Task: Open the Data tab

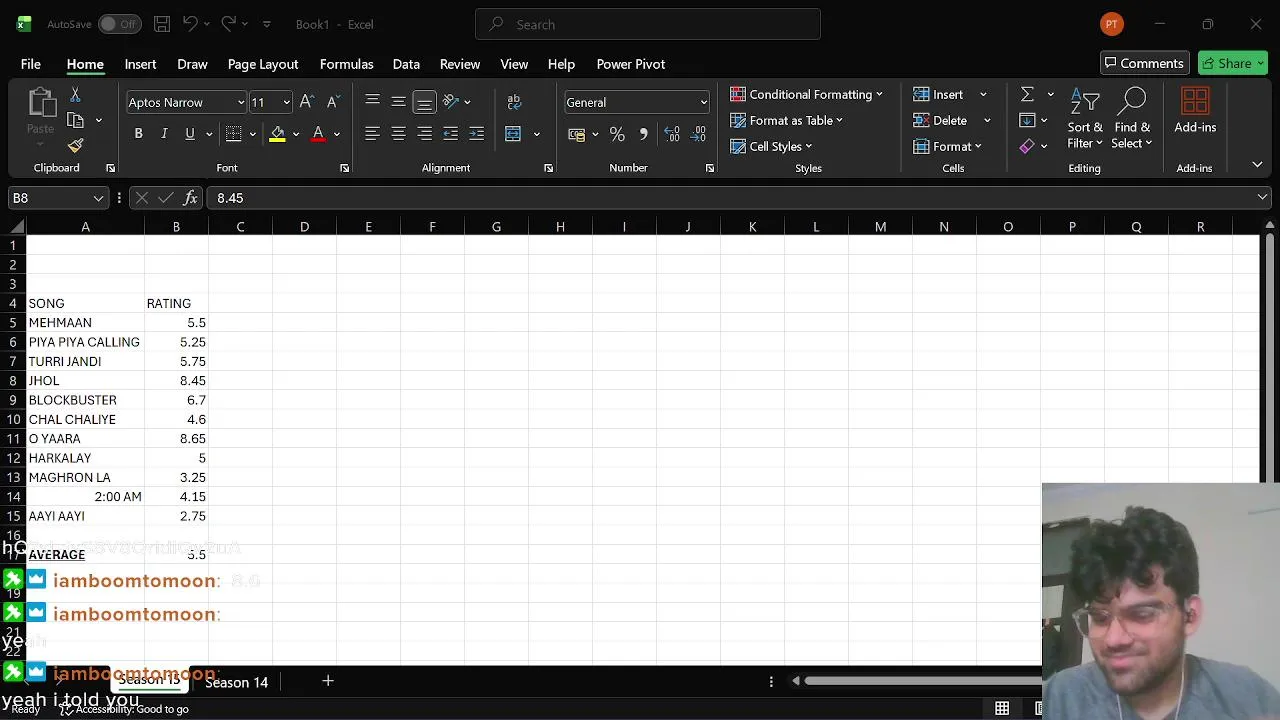Action: tap(406, 64)
